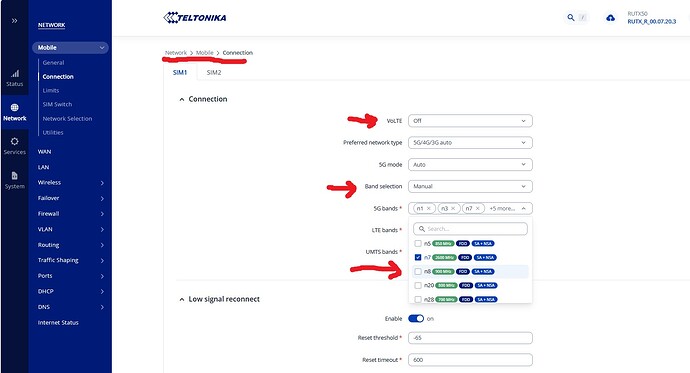The width and height of the screenshot is (690, 373).
Task: Collapse the 5G bands multi-select arrow
Action: pyautogui.click(x=524, y=208)
